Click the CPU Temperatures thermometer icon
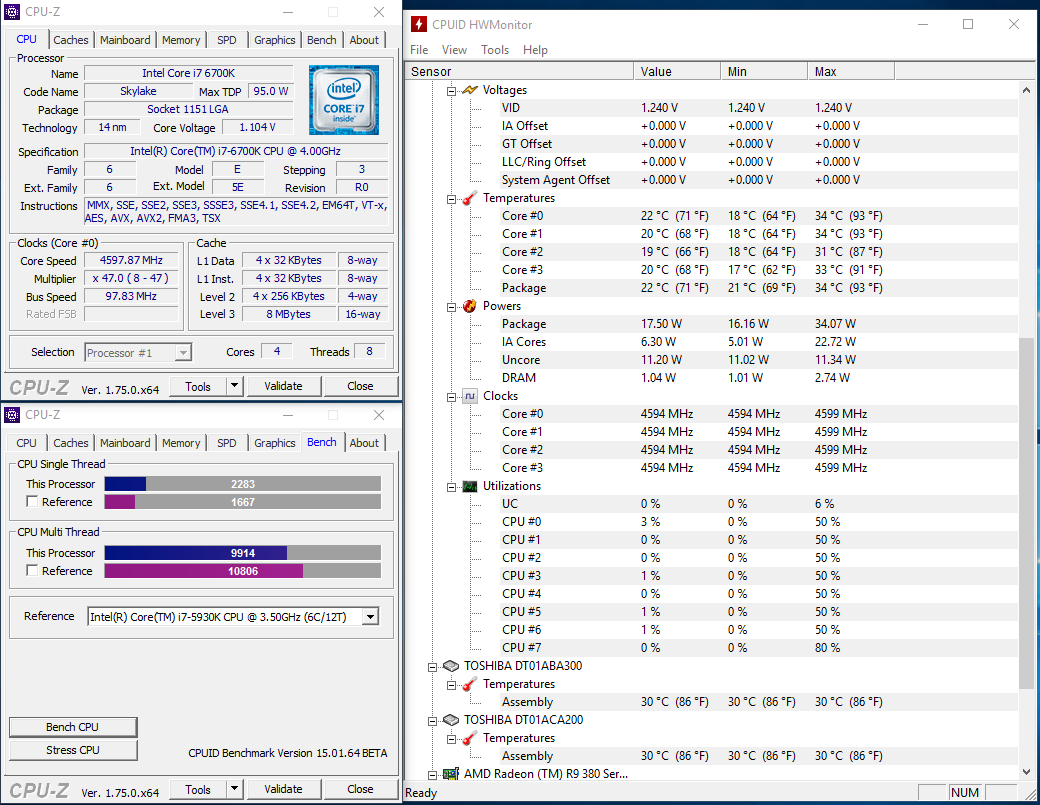This screenshot has width=1040, height=805. click(x=470, y=198)
